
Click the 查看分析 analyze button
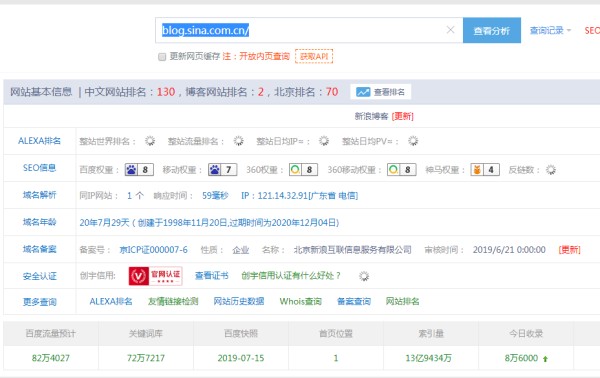492,30
